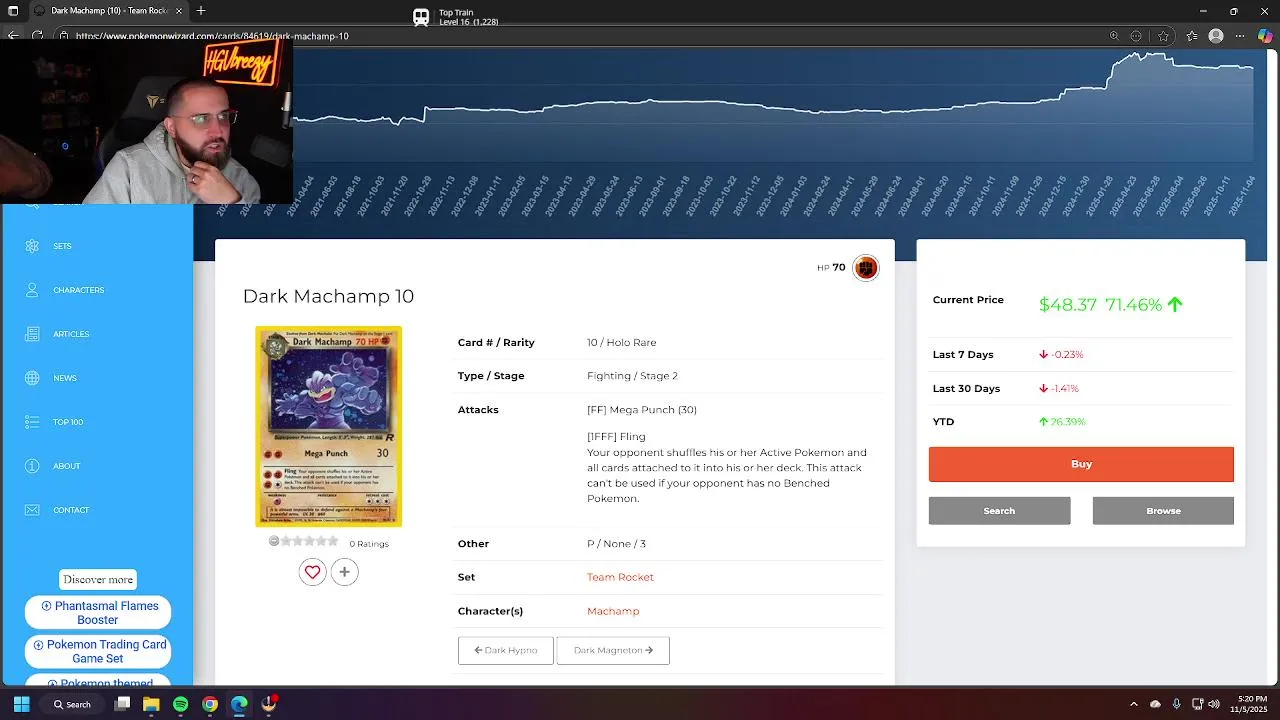Click the microphone icon in system tray
This screenshot has width=1280, height=720.
(x=1176, y=704)
